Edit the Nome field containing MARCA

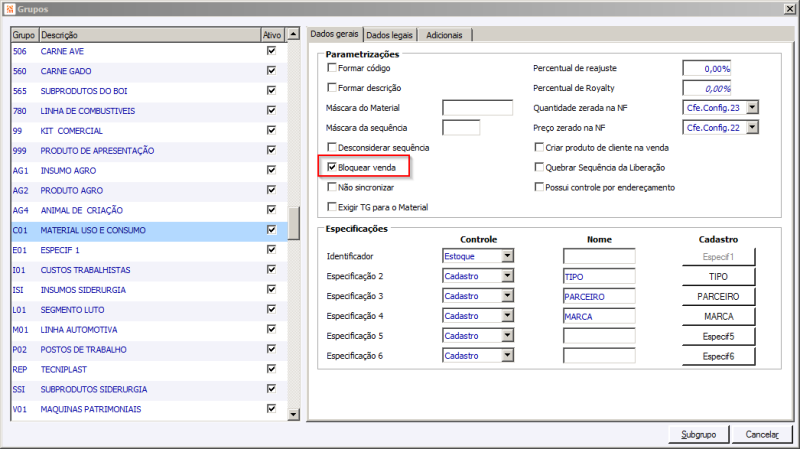(599, 316)
